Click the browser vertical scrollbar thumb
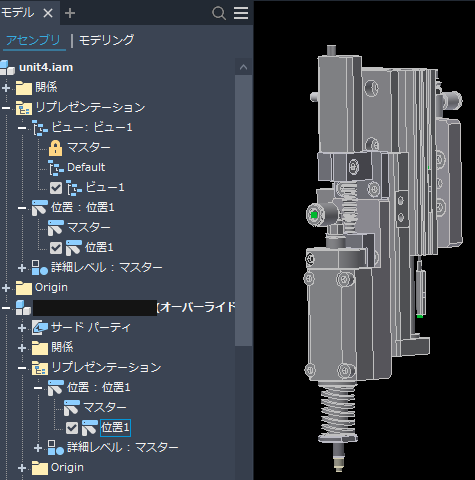The image size is (475, 480). point(243,211)
